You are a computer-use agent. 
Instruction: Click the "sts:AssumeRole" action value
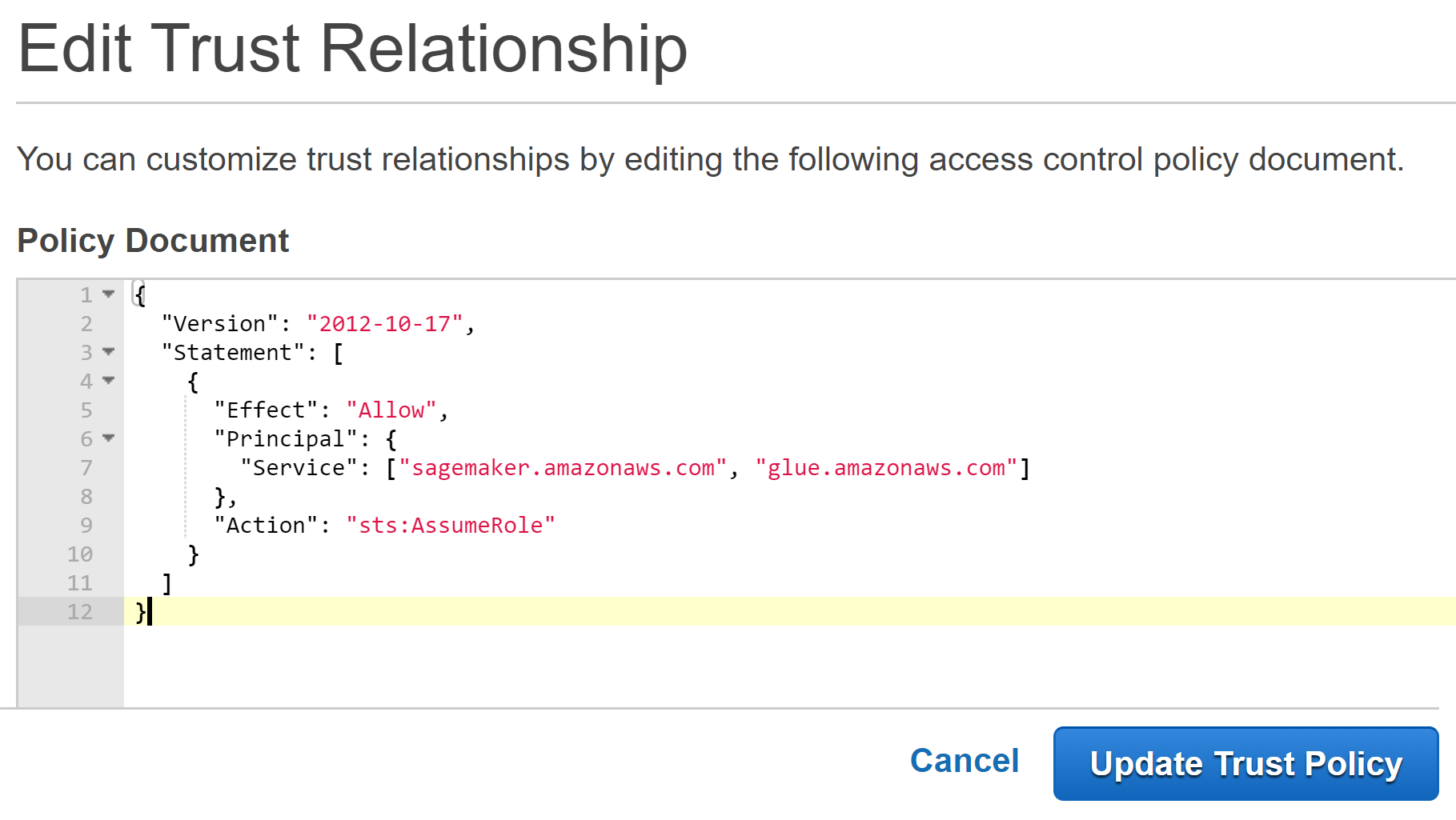(451, 526)
